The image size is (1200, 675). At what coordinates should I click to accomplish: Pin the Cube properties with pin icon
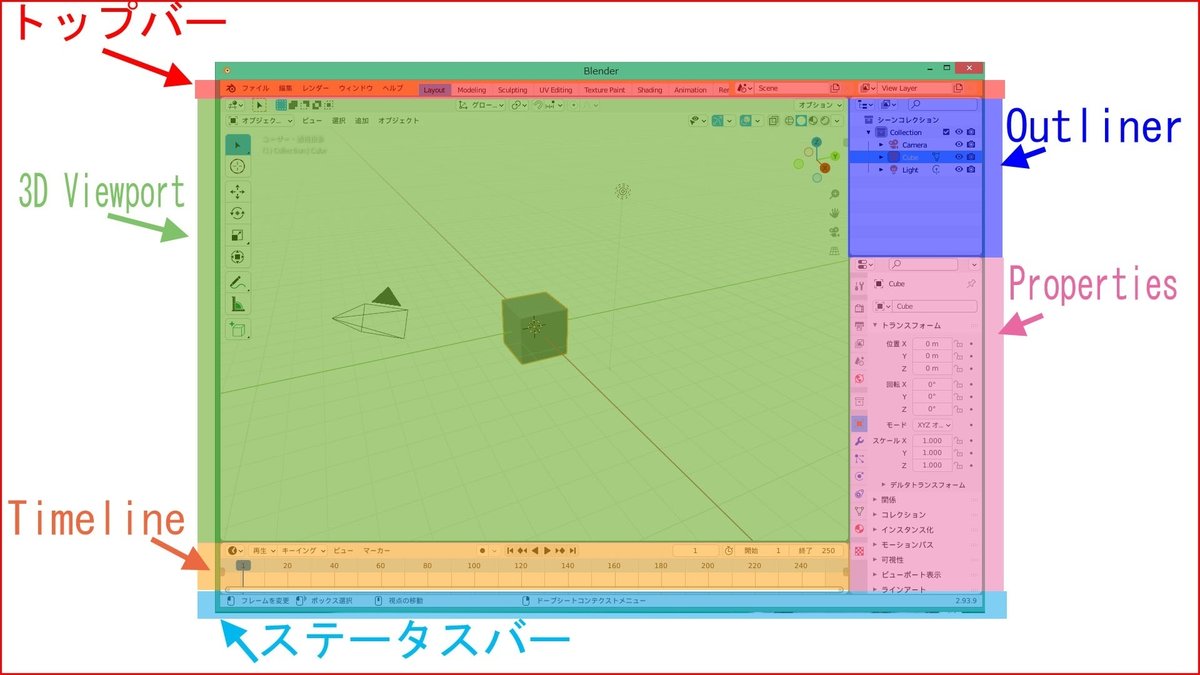[x=971, y=284]
